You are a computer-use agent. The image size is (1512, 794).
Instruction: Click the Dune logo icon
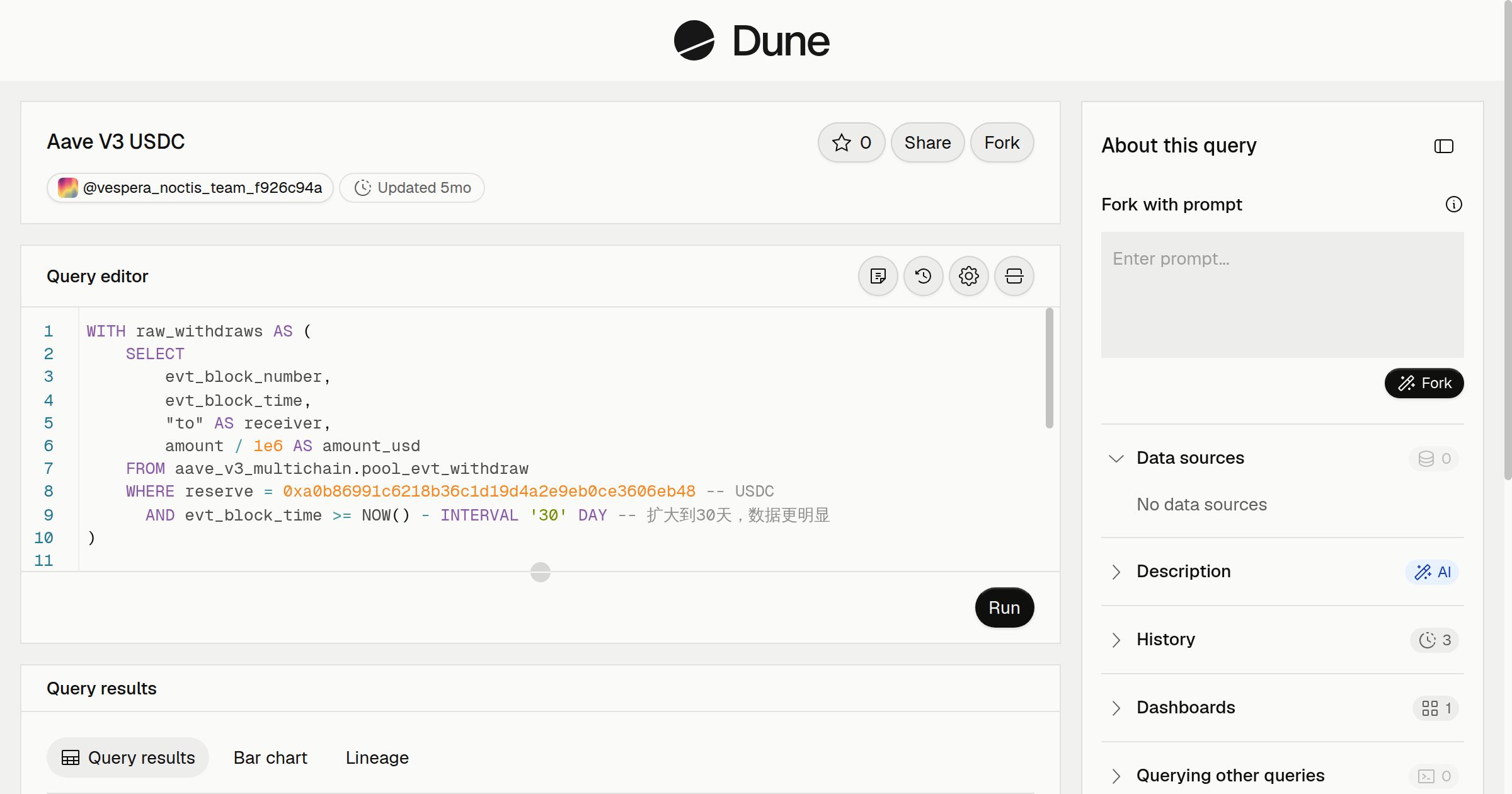(x=694, y=40)
